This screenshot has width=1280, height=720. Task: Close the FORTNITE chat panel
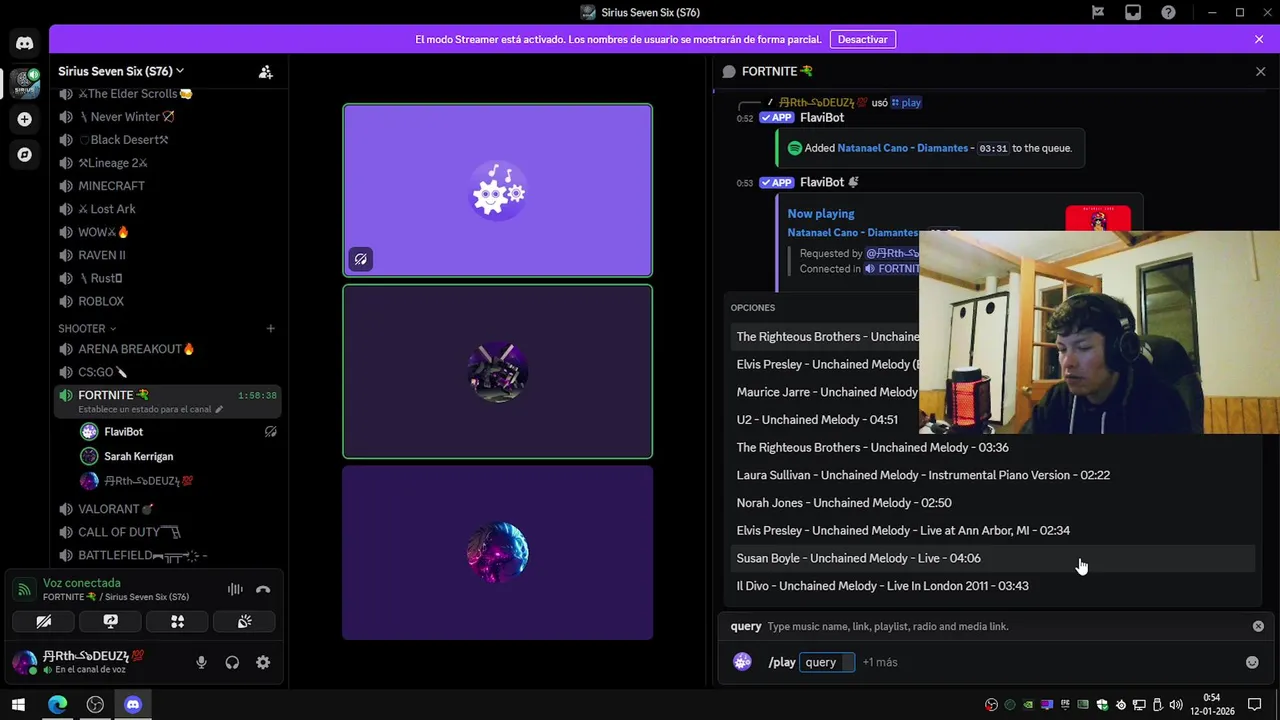point(1260,72)
